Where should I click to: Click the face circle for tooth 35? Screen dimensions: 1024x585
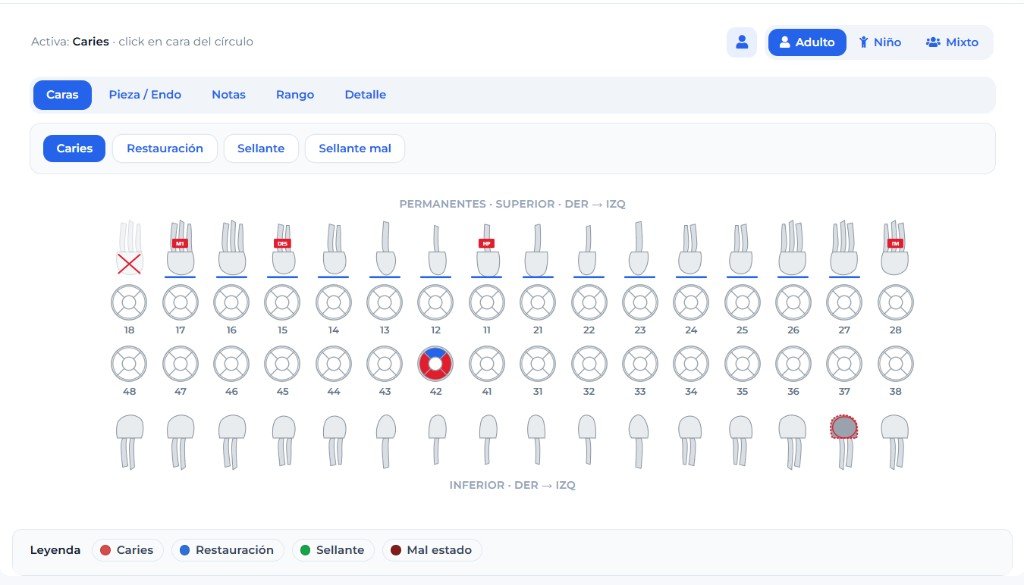[x=742, y=364]
